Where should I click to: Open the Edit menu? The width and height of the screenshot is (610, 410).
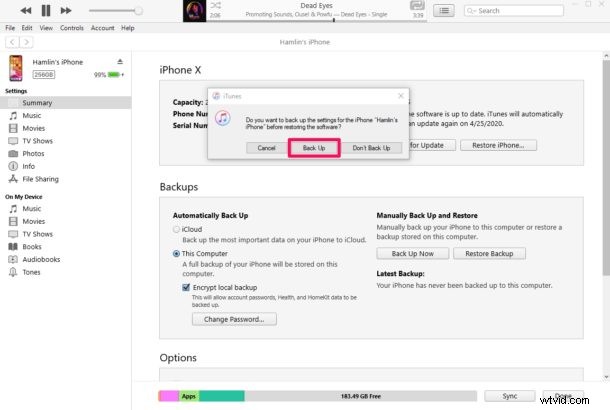27,28
